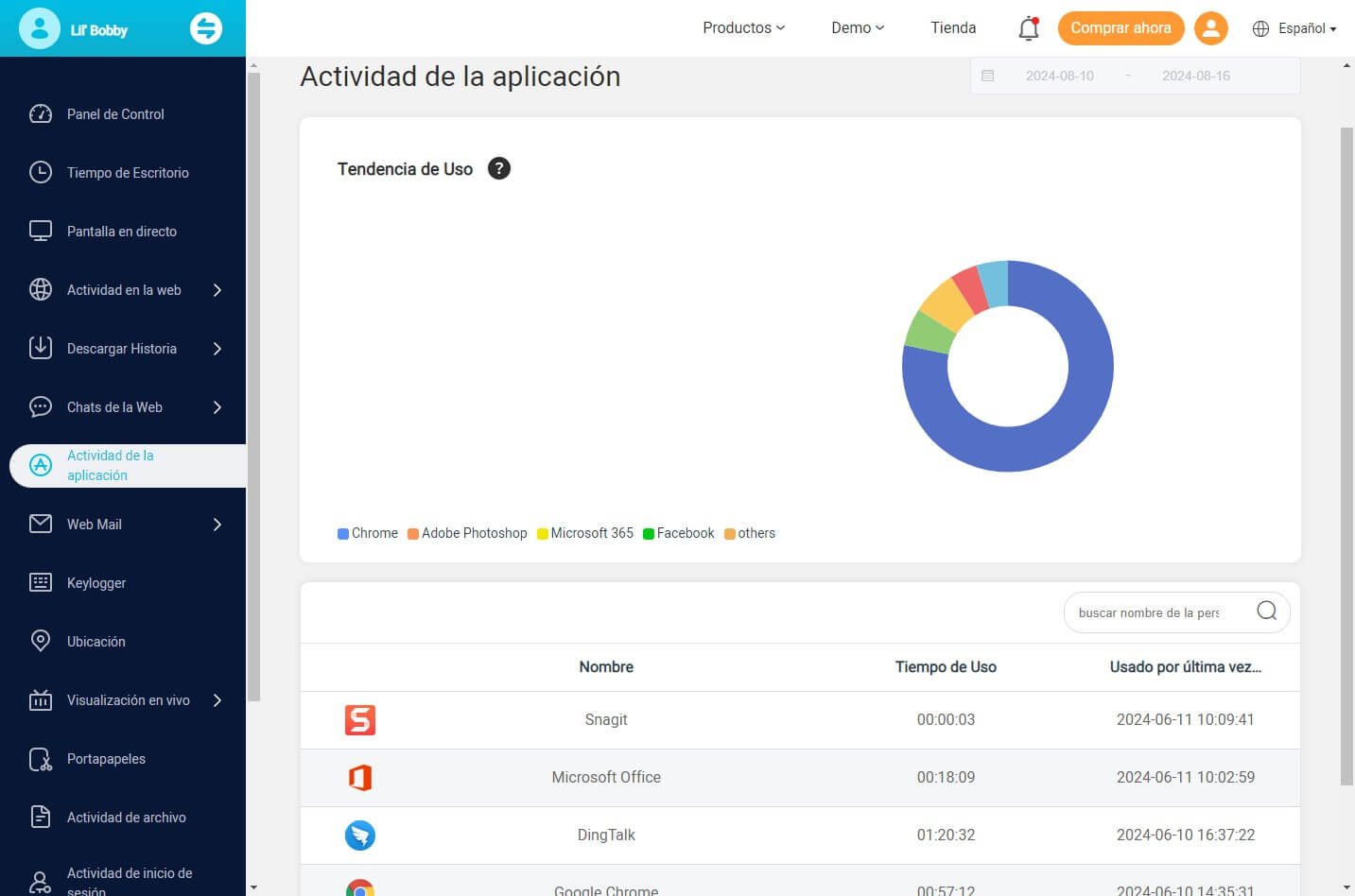The width and height of the screenshot is (1355, 896).
Task: Click the globe icon beside Español
Action: (x=1260, y=28)
